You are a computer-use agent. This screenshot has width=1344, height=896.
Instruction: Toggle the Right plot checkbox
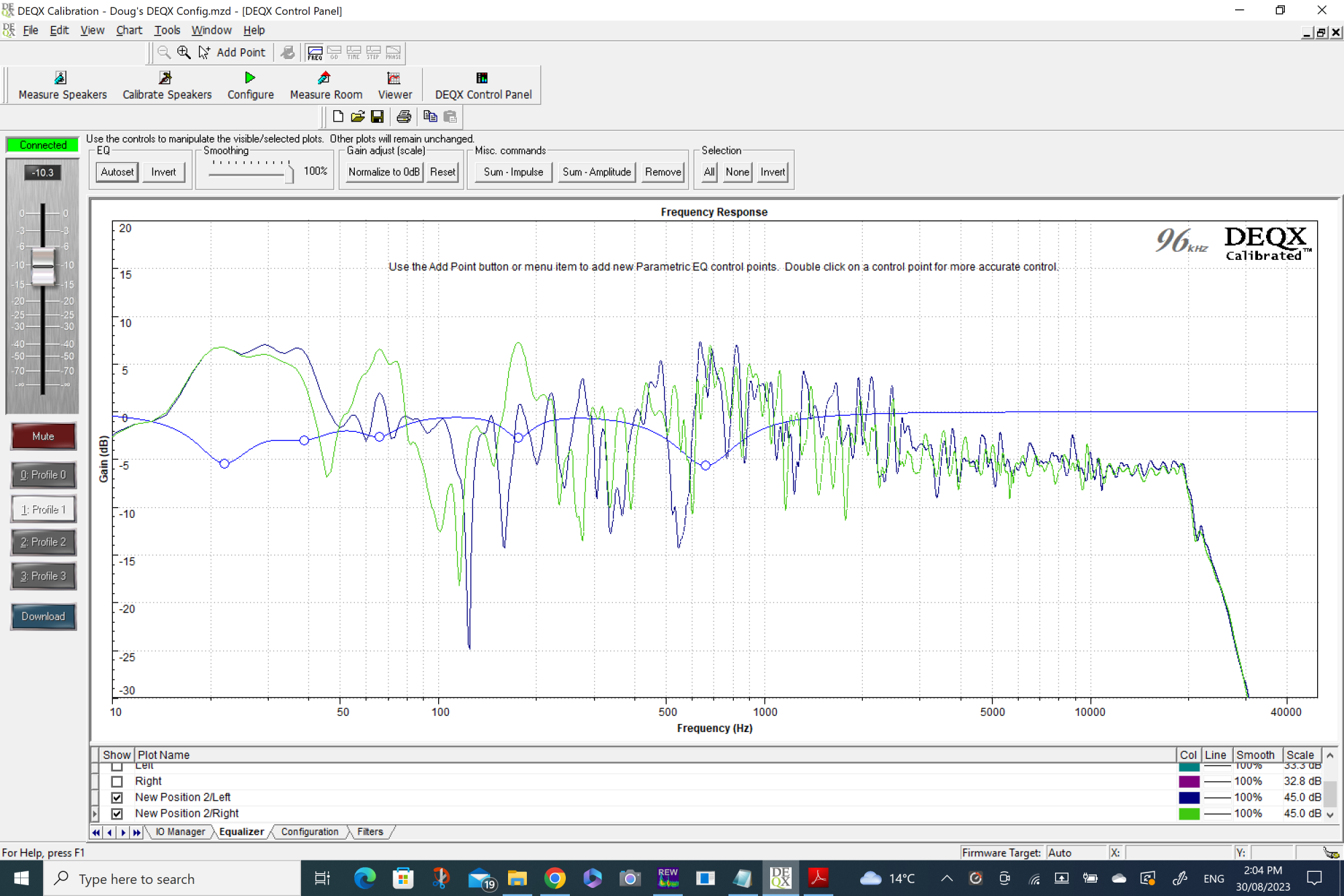(117, 781)
